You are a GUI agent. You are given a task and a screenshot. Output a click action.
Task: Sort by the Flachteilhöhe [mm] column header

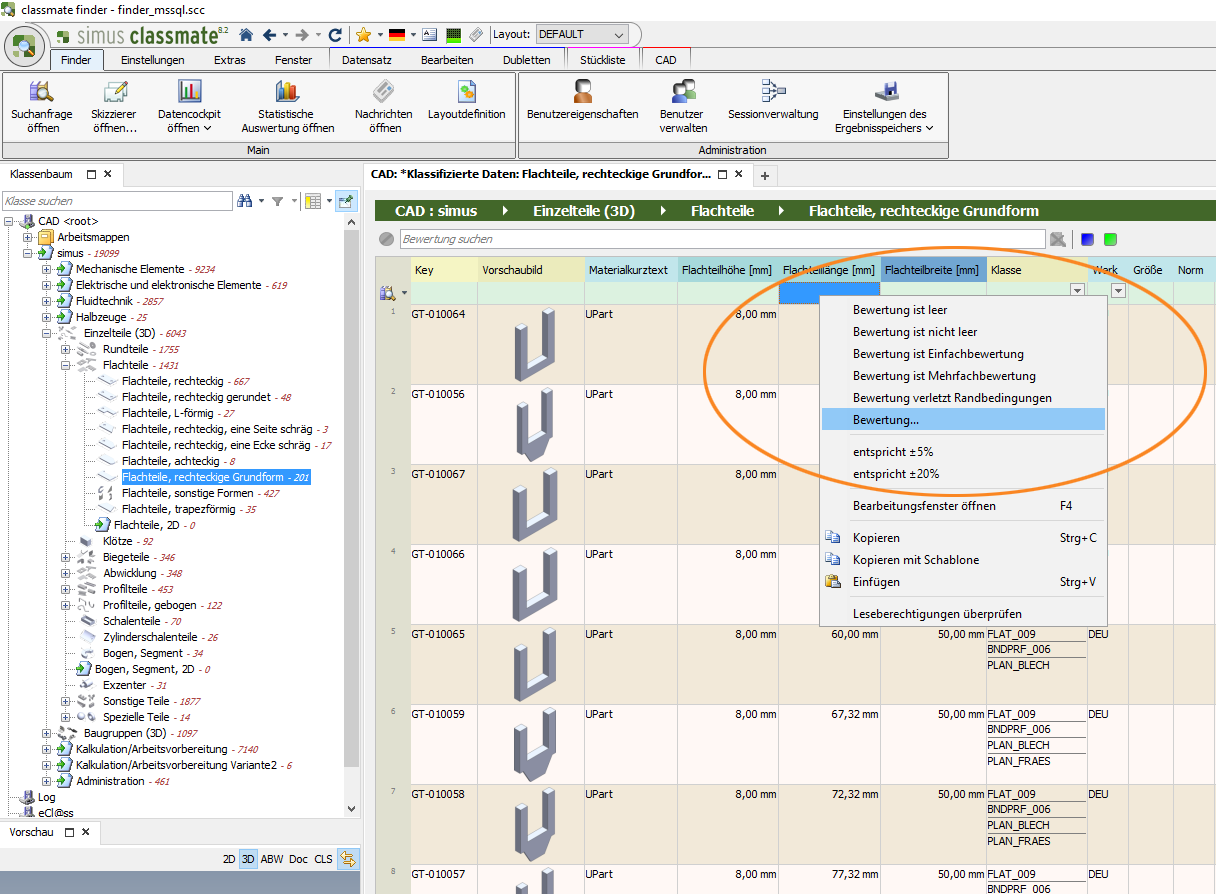(727, 270)
